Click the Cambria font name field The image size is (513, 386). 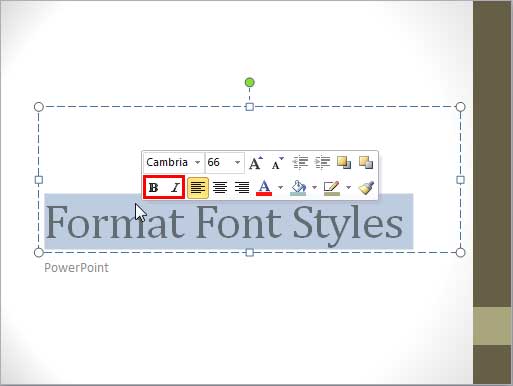tap(168, 163)
